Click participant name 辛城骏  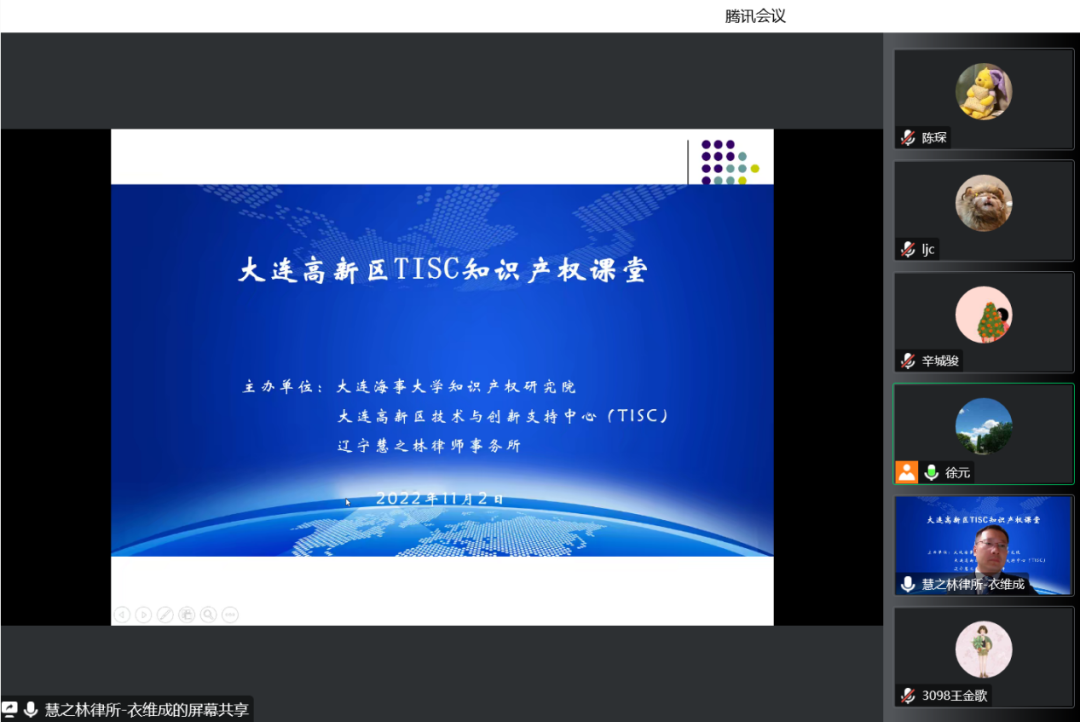pos(940,361)
